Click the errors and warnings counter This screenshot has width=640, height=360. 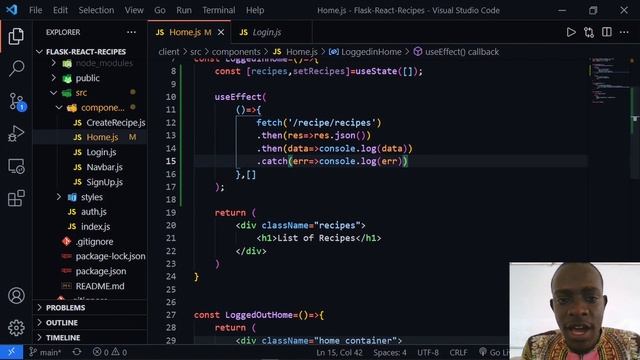click(x=110, y=352)
